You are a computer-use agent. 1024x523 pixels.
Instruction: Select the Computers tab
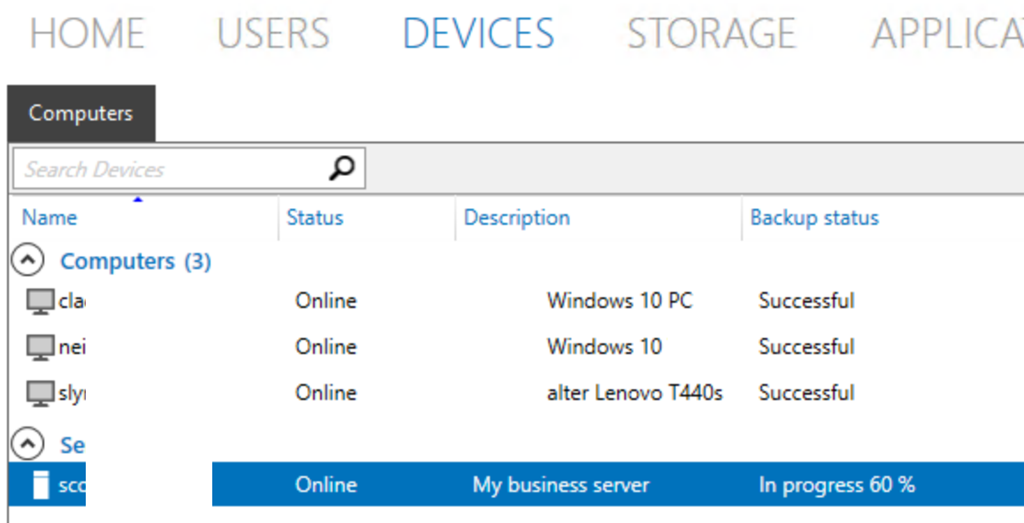(x=81, y=113)
